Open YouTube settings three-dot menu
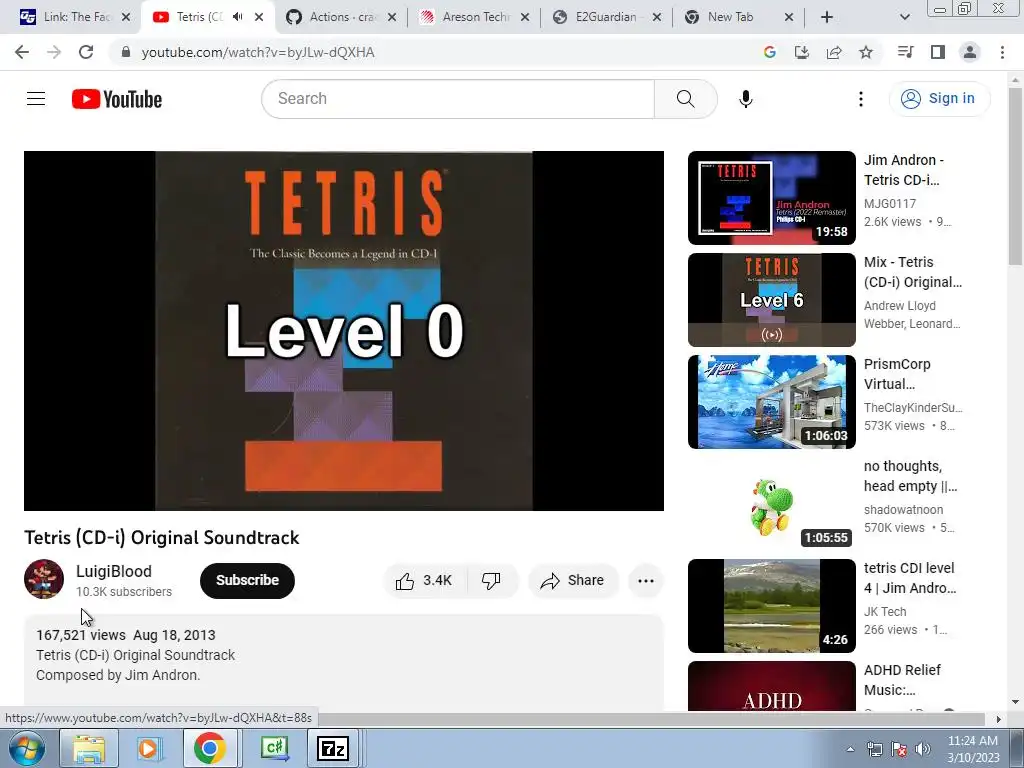1024x768 pixels. point(861,99)
